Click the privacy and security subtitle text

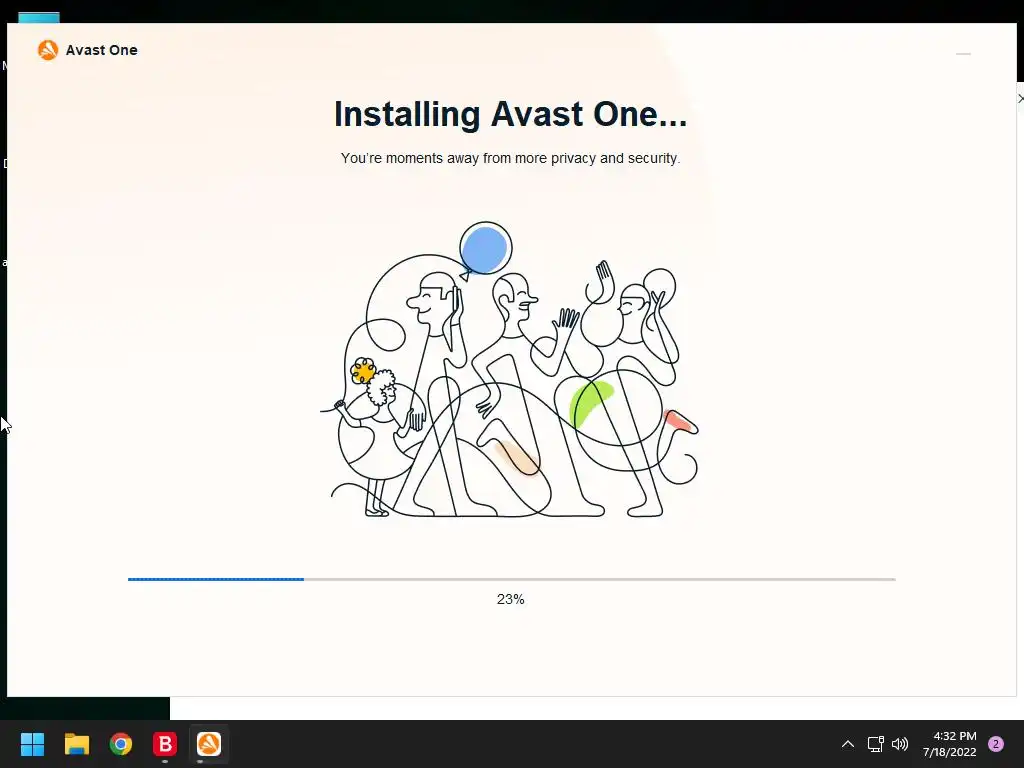tap(511, 158)
